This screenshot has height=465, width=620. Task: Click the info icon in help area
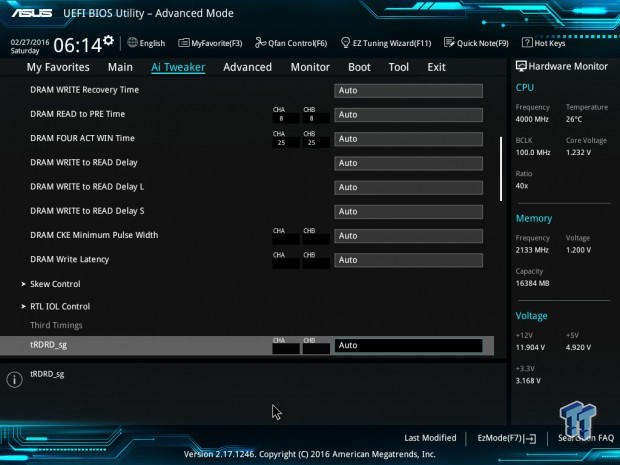pyautogui.click(x=14, y=380)
